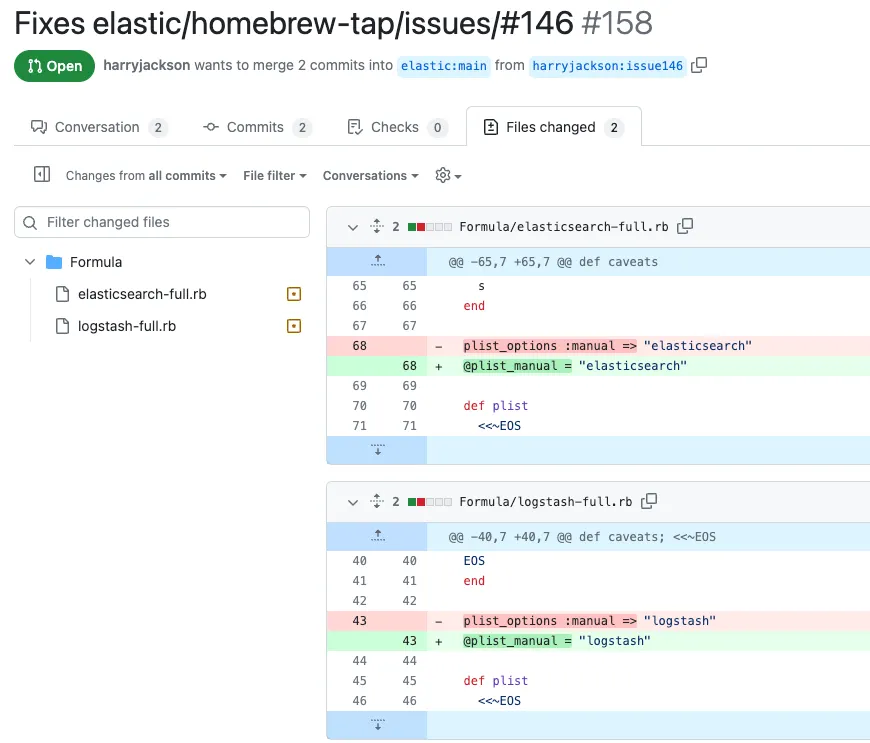Switch to the Commits tab

(x=257, y=127)
